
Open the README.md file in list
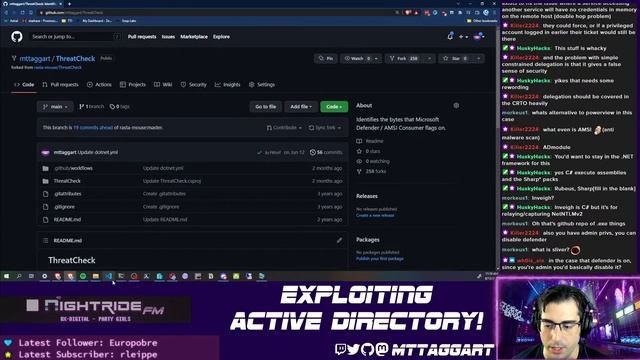(x=67, y=220)
